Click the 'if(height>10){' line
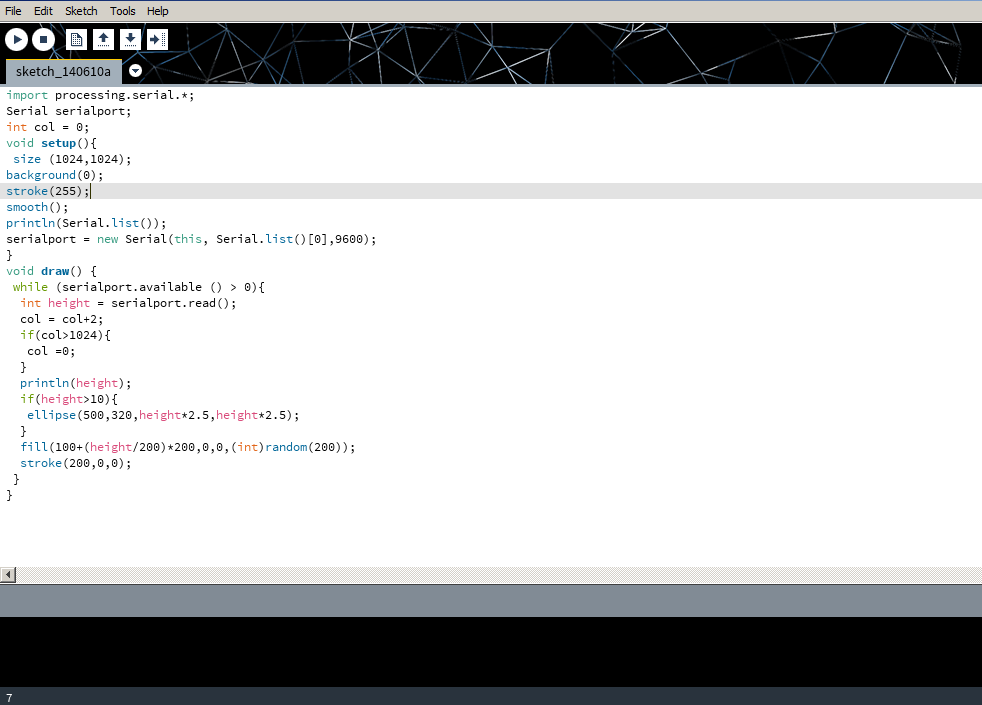 click(x=69, y=399)
